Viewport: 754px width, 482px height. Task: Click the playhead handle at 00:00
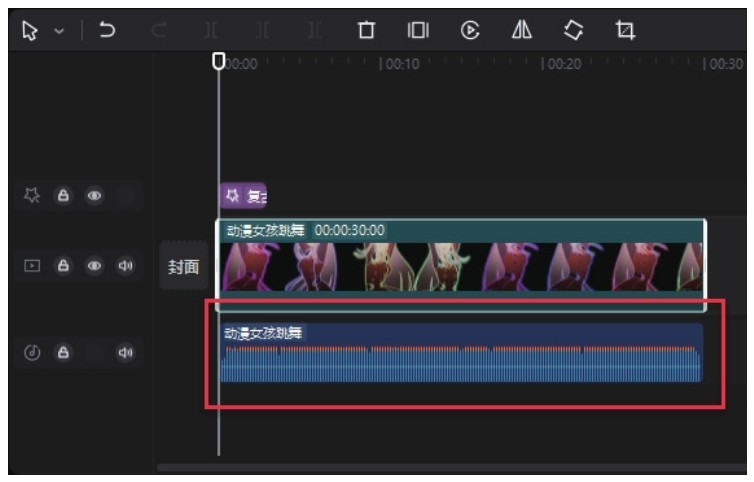219,61
